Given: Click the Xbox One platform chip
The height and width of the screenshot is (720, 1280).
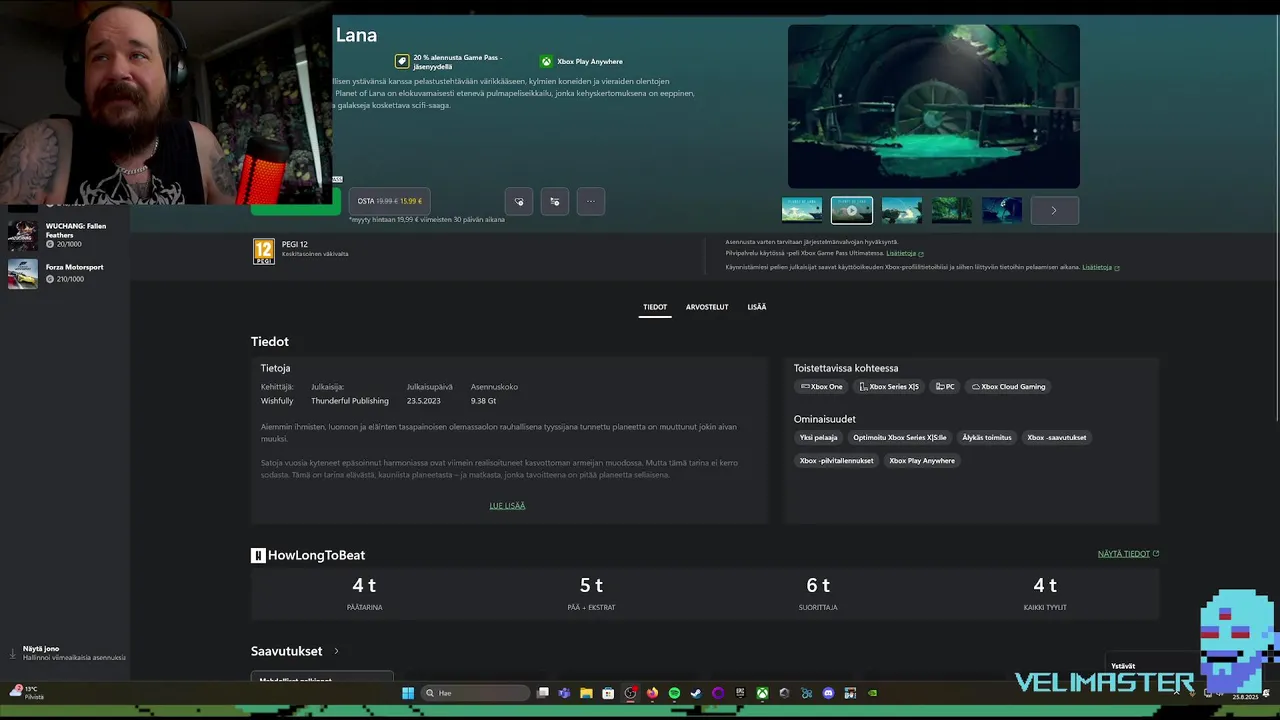Looking at the screenshot, I should pyautogui.click(x=822, y=387).
